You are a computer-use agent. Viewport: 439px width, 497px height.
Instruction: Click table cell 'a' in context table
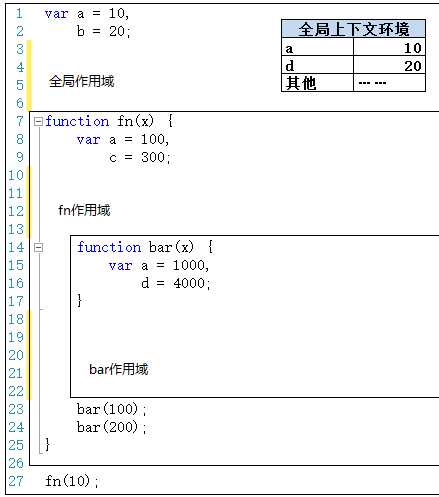(x=317, y=47)
